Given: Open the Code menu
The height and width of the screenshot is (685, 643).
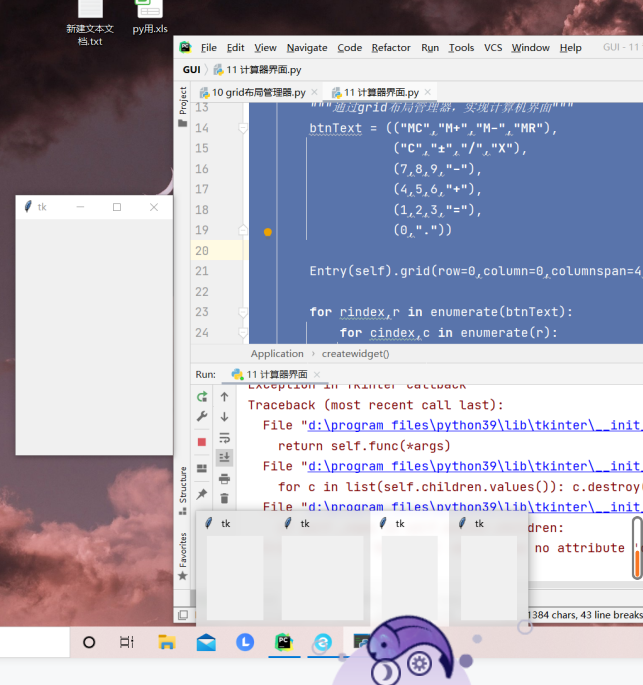Looking at the screenshot, I should (349, 48).
